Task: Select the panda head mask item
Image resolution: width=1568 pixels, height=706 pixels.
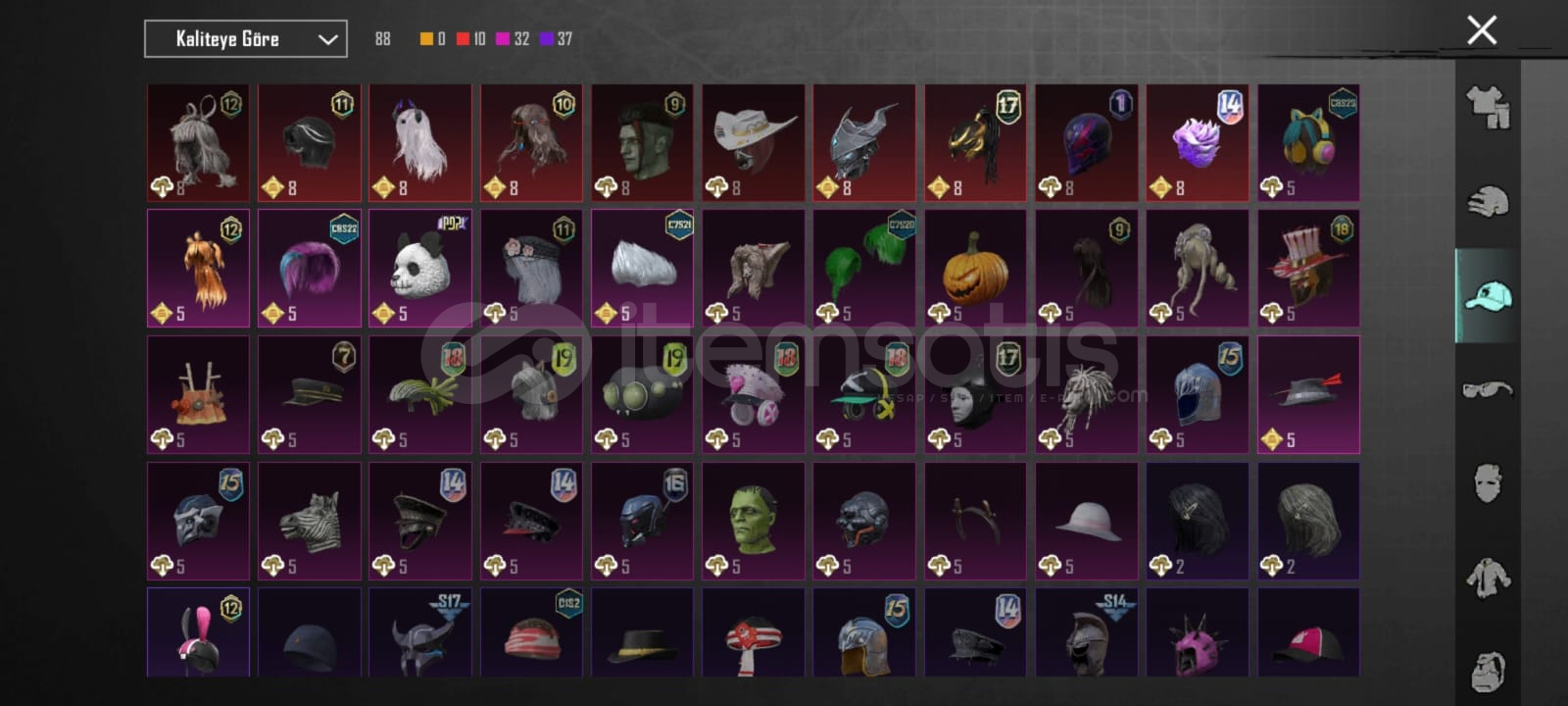Action: point(420,268)
